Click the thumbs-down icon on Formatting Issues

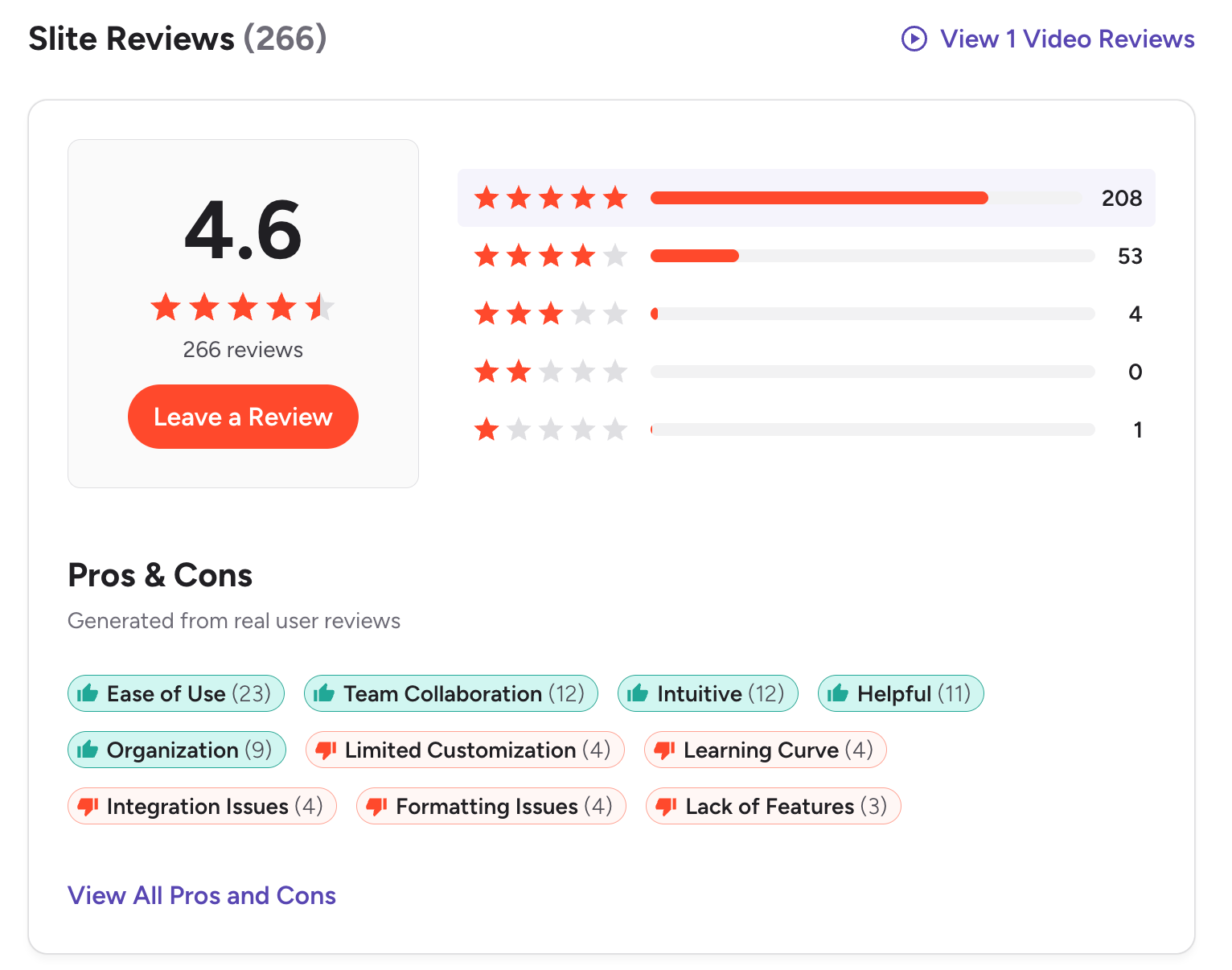[376, 807]
